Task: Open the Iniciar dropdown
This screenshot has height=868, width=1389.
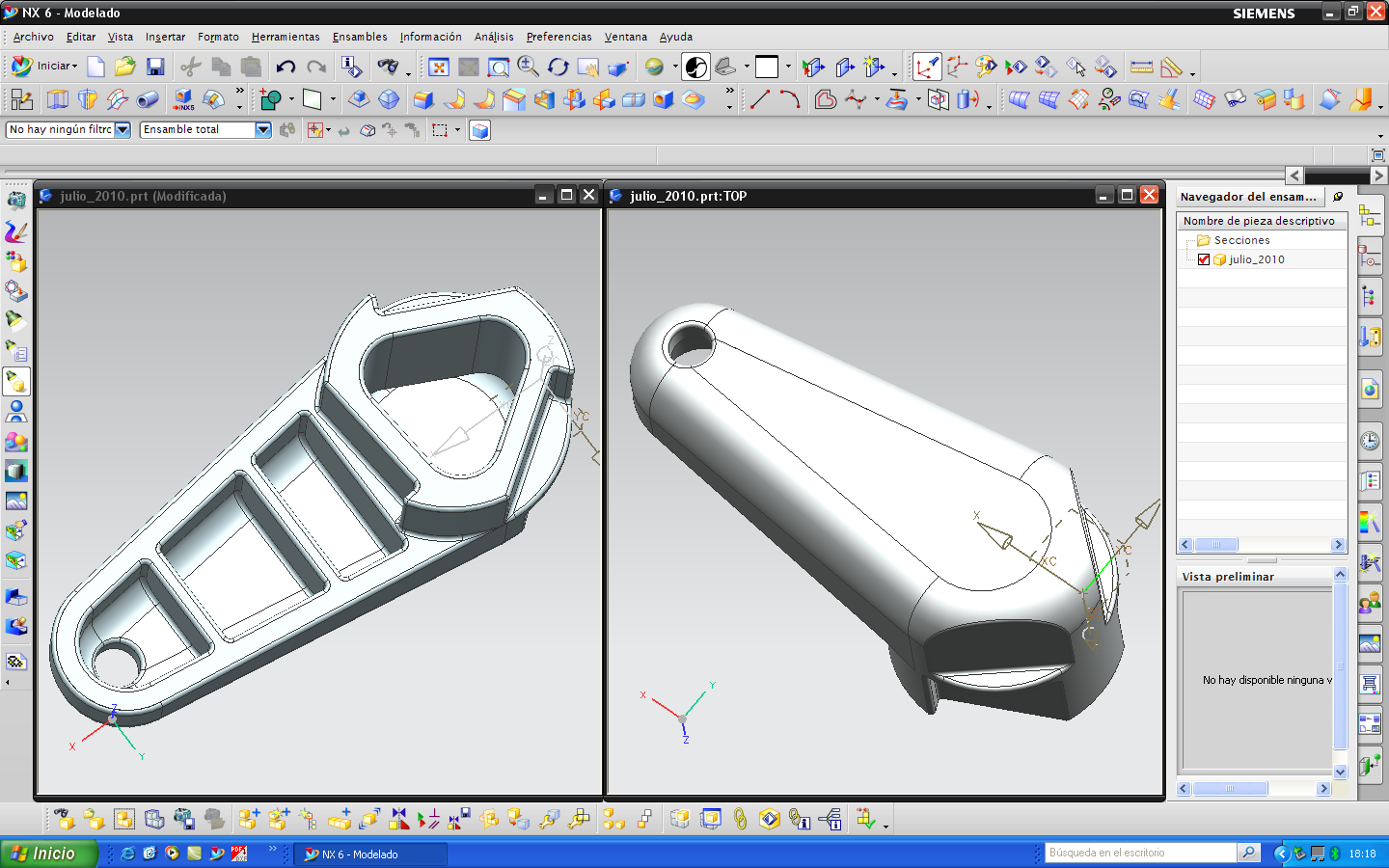Action: (x=43, y=67)
